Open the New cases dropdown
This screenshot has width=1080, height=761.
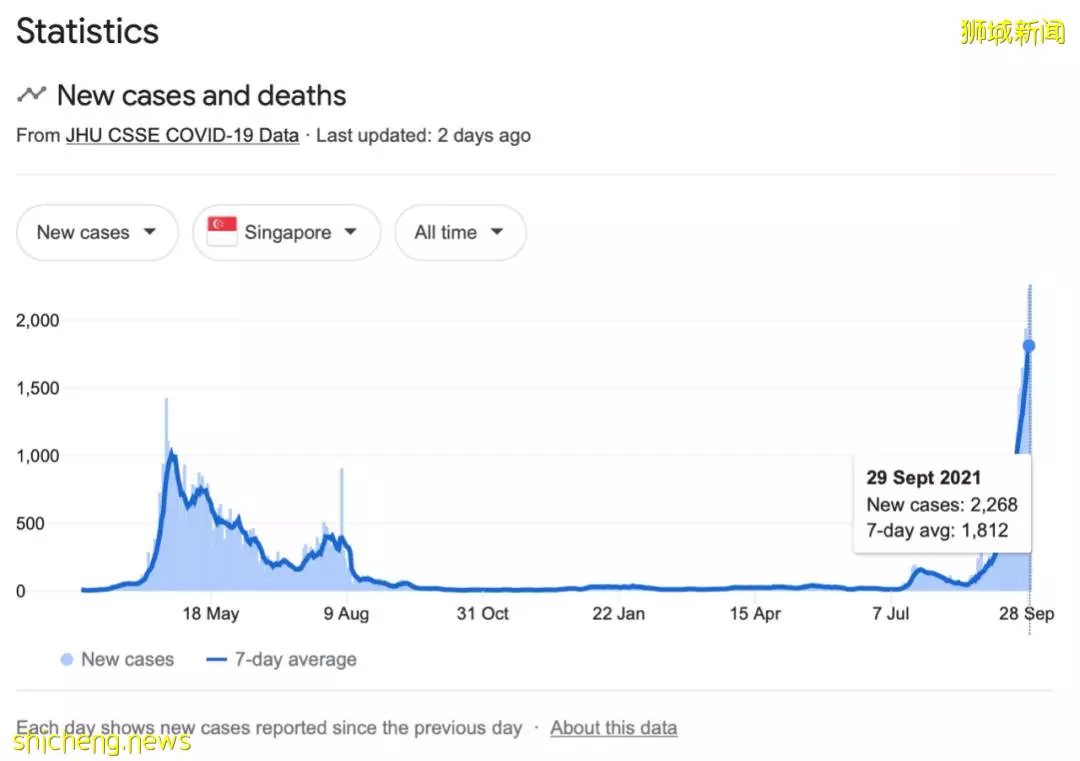(x=97, y=233)
